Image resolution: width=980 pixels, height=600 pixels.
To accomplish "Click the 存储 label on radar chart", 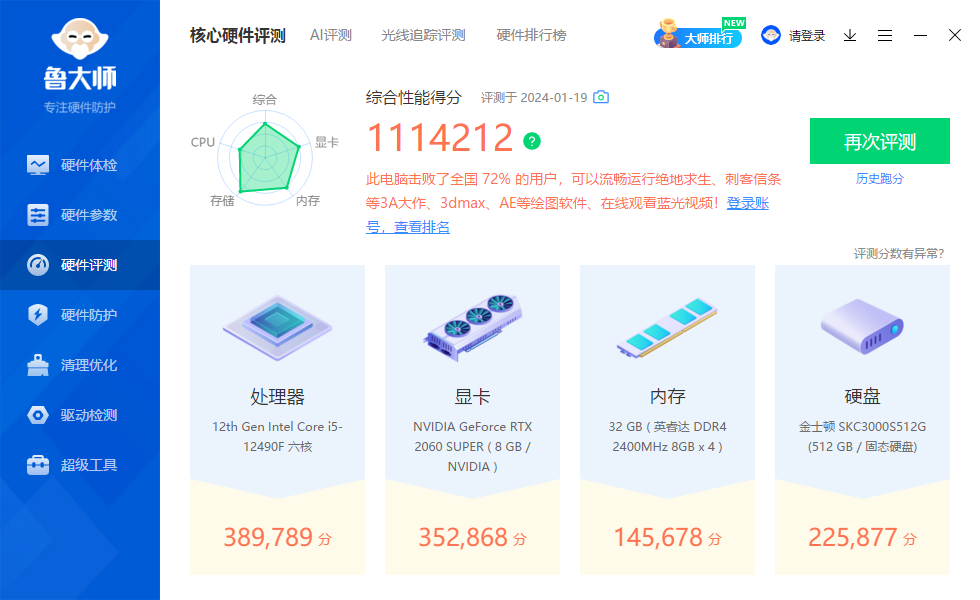I will click(222, 201).
